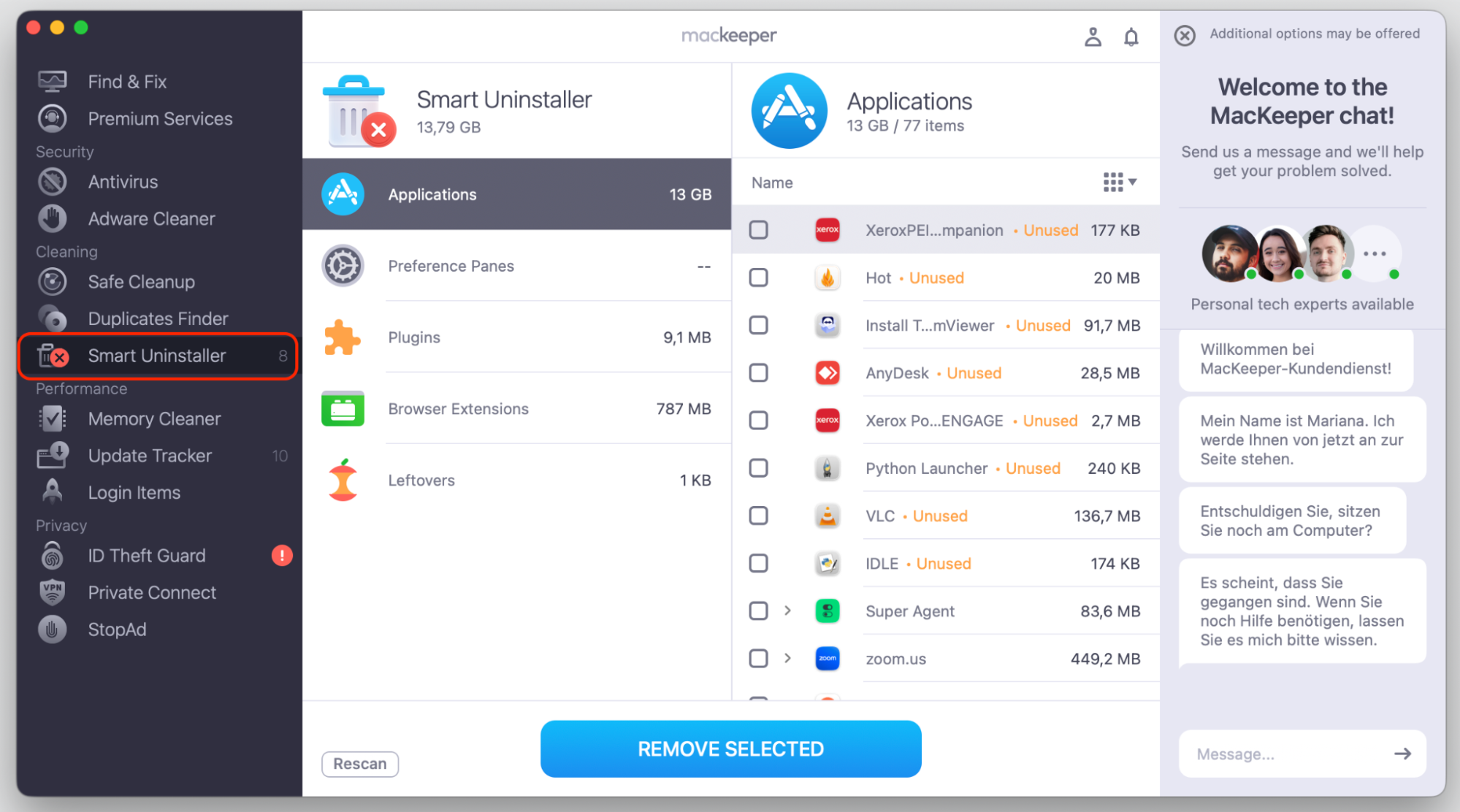Click the Memory Cleaner checklist icon

(x=52, y=418)
